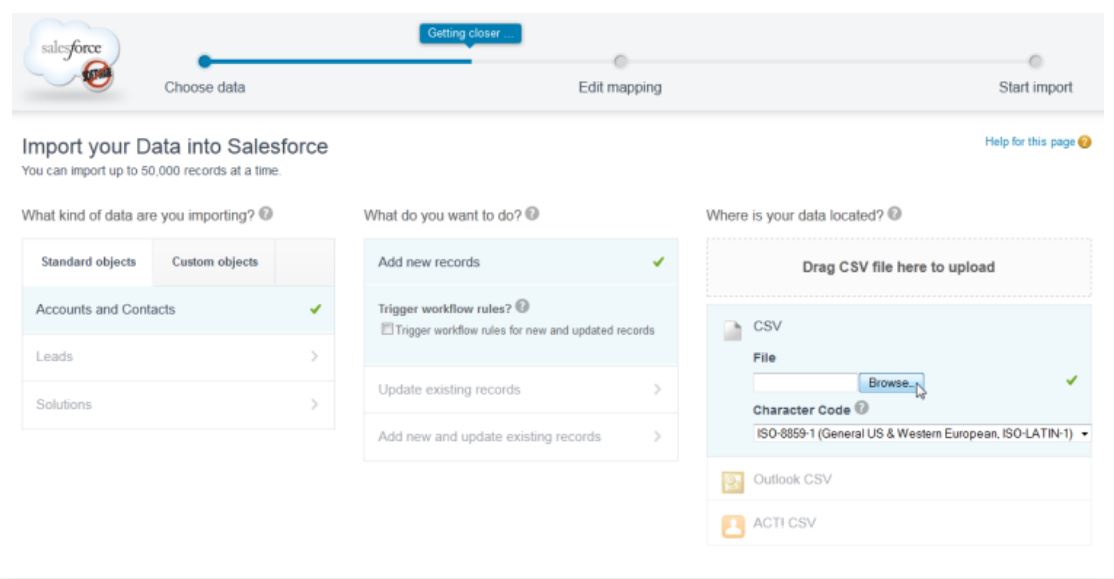Click green checkmark on Accounts and Contacts
This screenshot has height=579, width=1114.
click(x=315, y=309)
